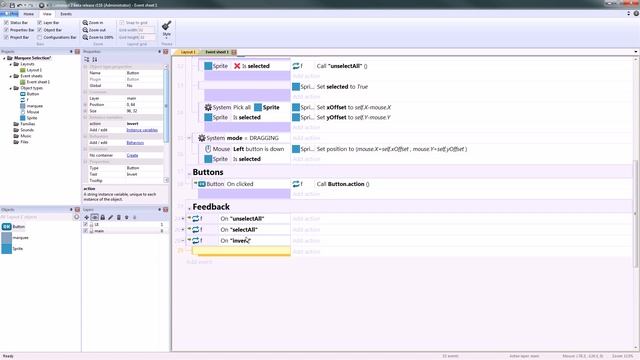Open the Instance variables link in Properties
This screenshot has height=360, width=640.
[x=142, y=130]
